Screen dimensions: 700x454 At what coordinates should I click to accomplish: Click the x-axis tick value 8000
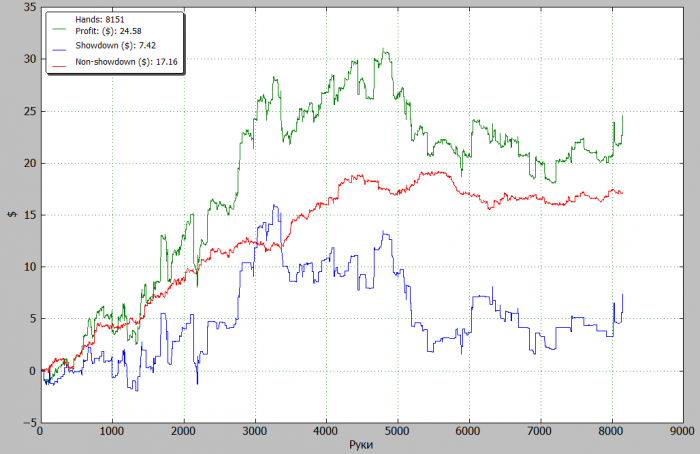[611, 431]
